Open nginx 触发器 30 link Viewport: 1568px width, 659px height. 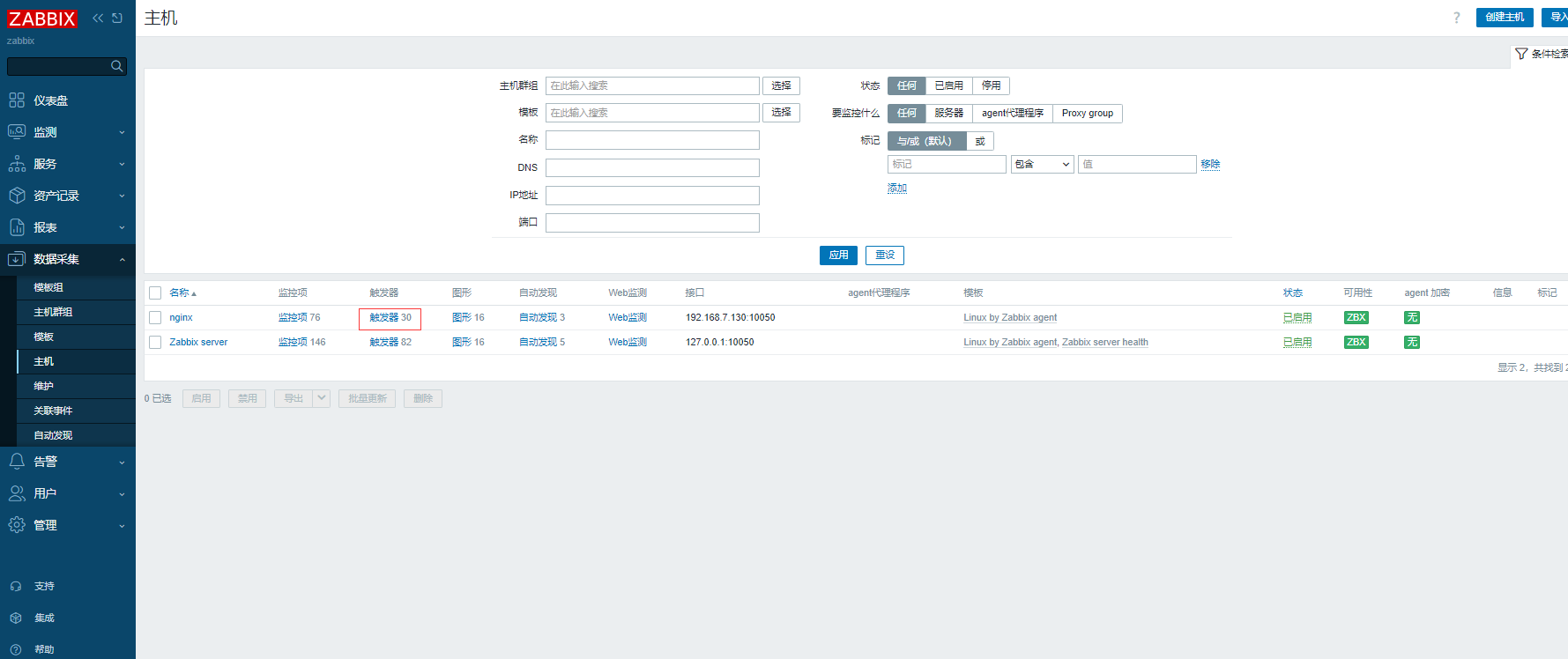click(x=390, y=318)
